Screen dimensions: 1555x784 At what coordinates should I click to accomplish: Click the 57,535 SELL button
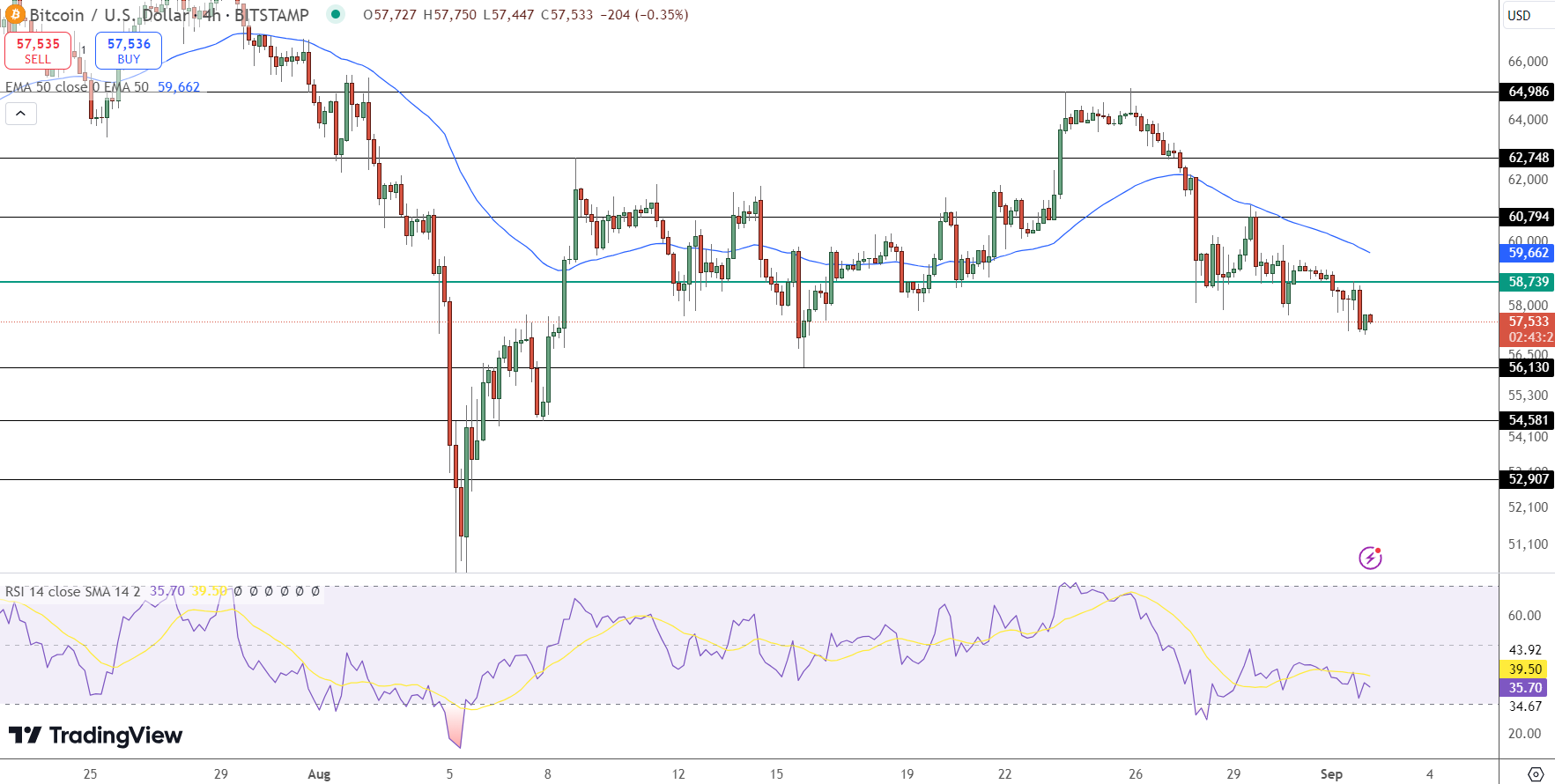click(38, 50)
